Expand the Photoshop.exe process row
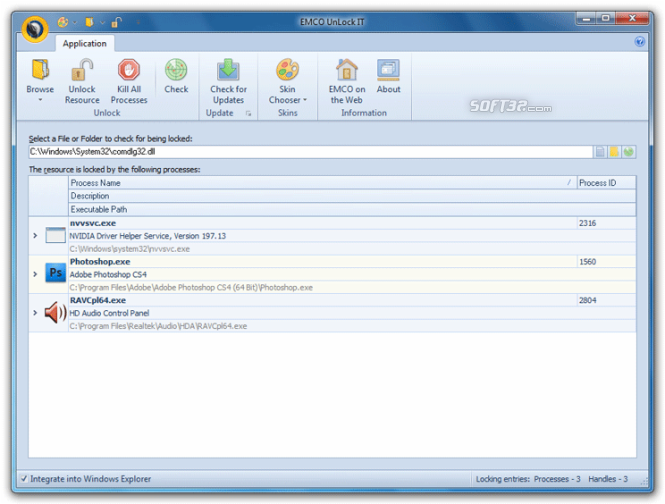 click(x=35, y=273)
